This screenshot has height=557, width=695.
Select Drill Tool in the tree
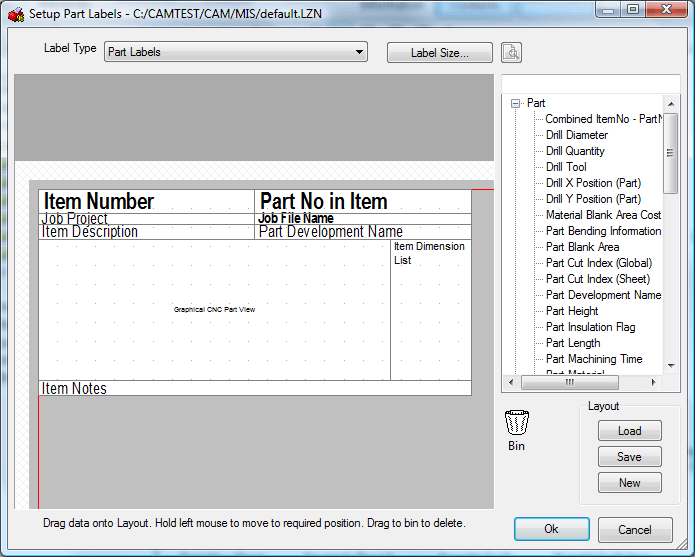click(566, 167)
